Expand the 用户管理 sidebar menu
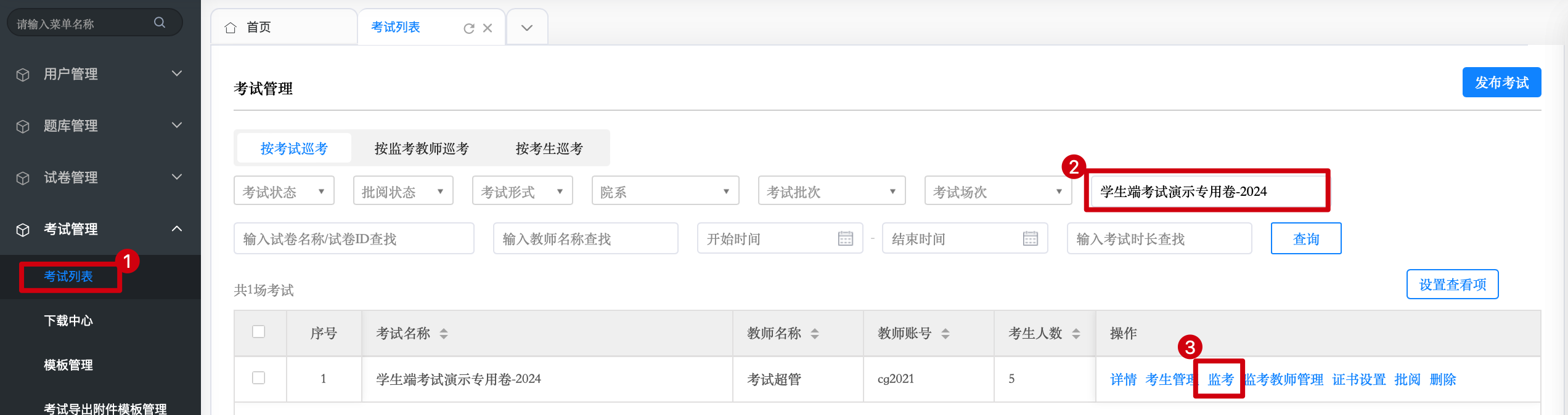 click(x=100, y=74)
